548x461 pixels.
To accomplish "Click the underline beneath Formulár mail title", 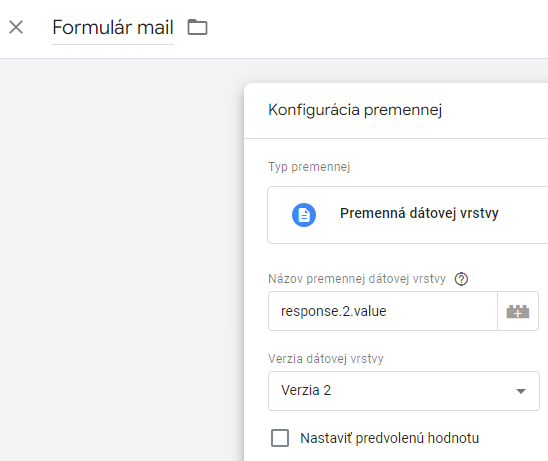I will click(x=113, y=44).
